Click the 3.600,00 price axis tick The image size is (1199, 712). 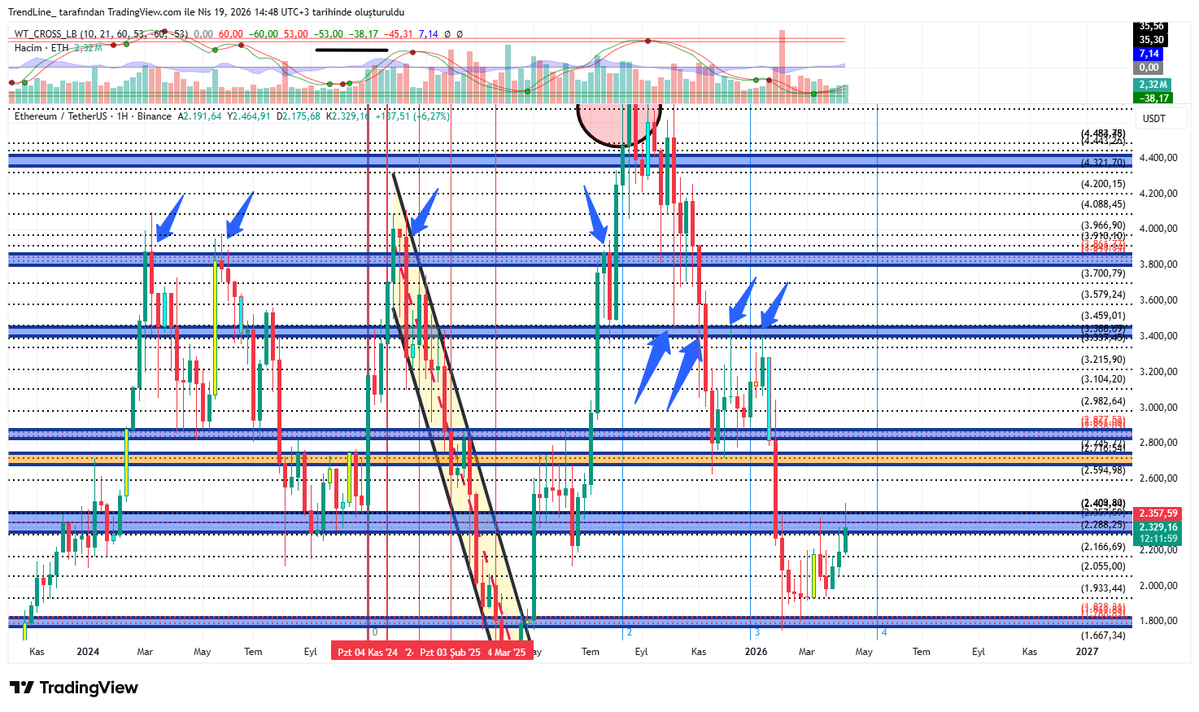pyautogui.click(x=1158, y=301)
